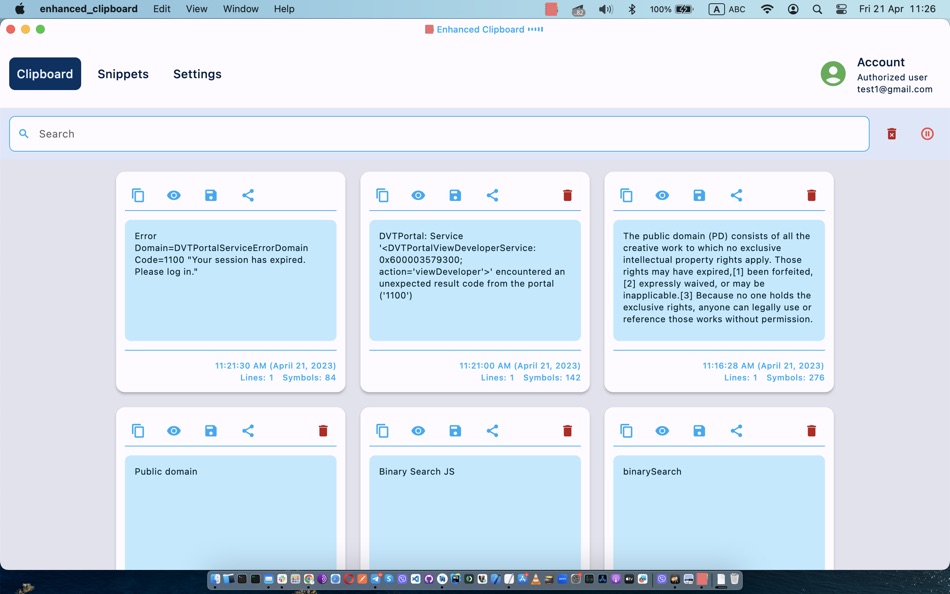Screen dimensions: 950x594
Task: Share the 'Your session has expired' card
Action: (248, 195)
